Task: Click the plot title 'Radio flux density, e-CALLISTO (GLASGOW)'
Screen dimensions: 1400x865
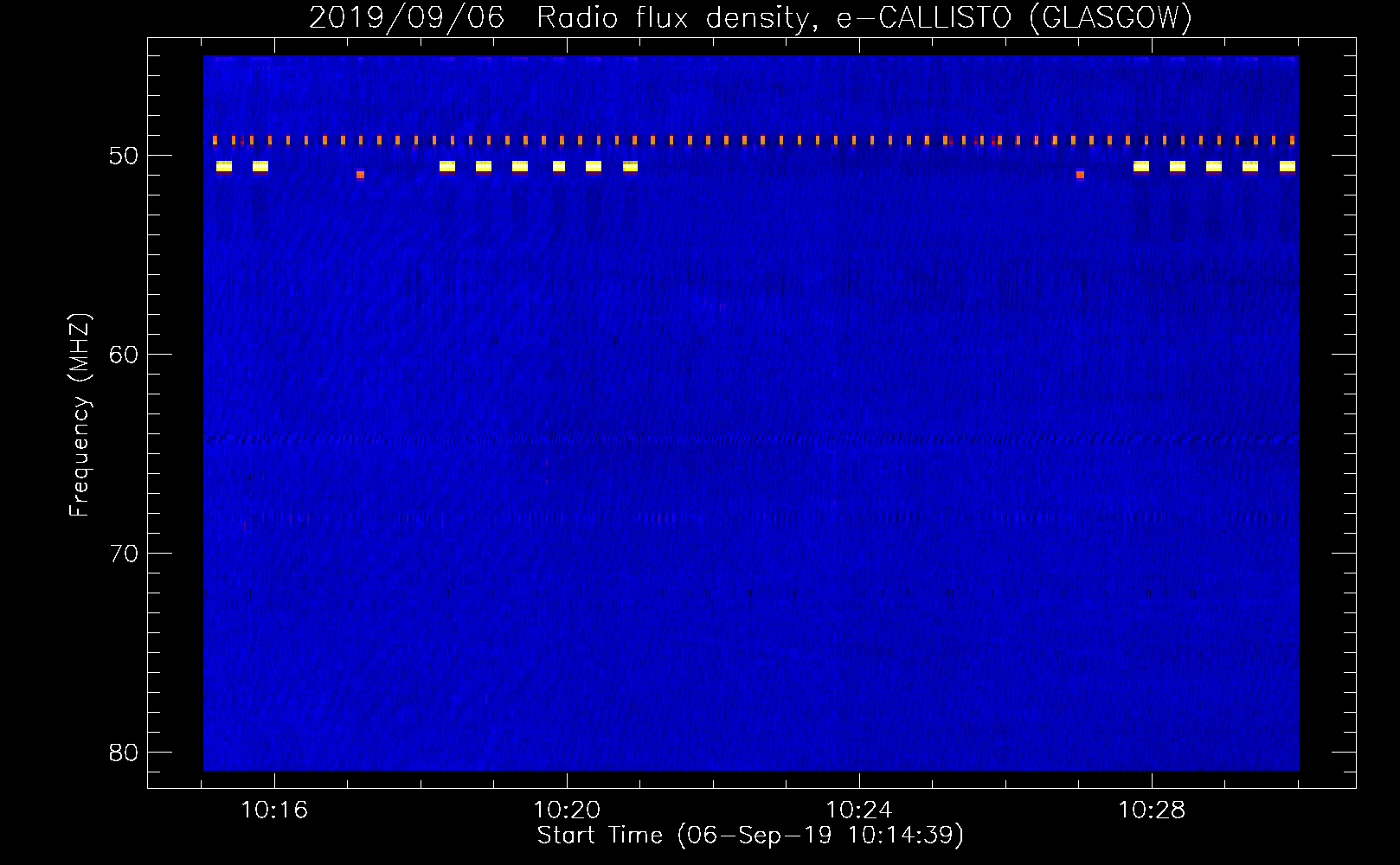Action: 864,17
